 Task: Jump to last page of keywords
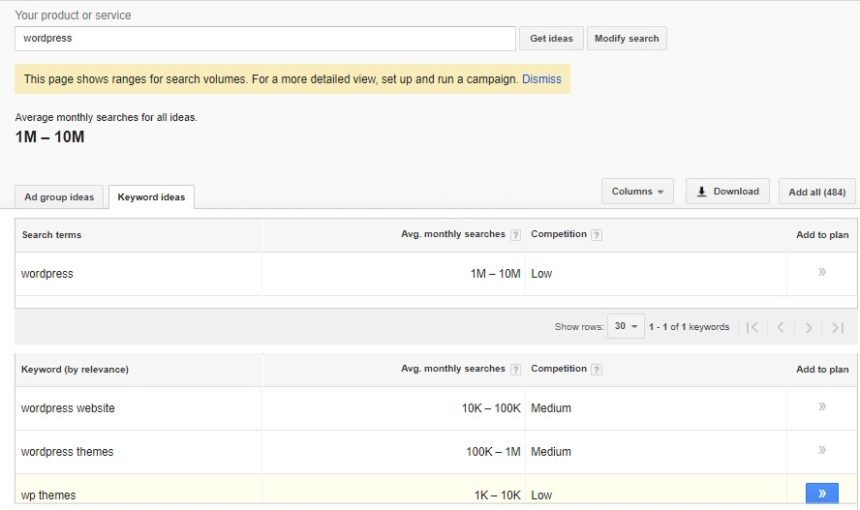click(838, 327)
